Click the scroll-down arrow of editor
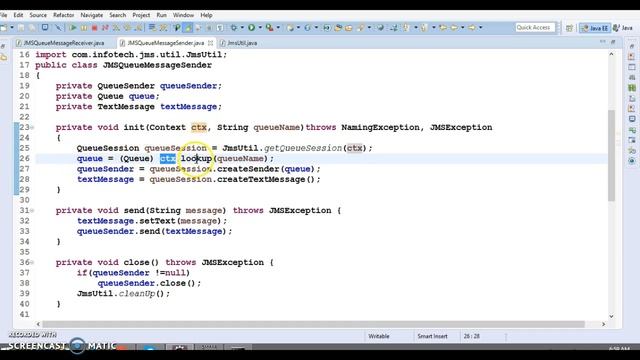Screen dimensions: 640x360 611,316
